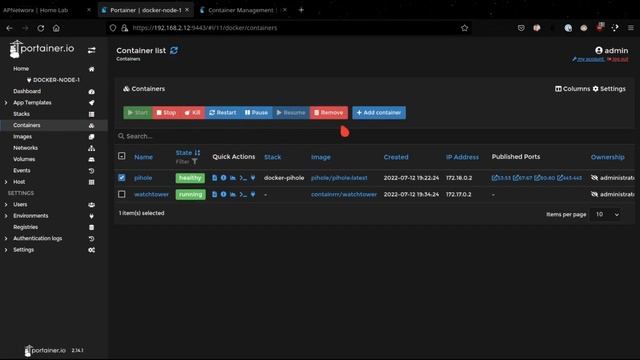Viewport: 640px width, 360px height.
Task: Click the browser address bar URL
Action: coord(205,28)
